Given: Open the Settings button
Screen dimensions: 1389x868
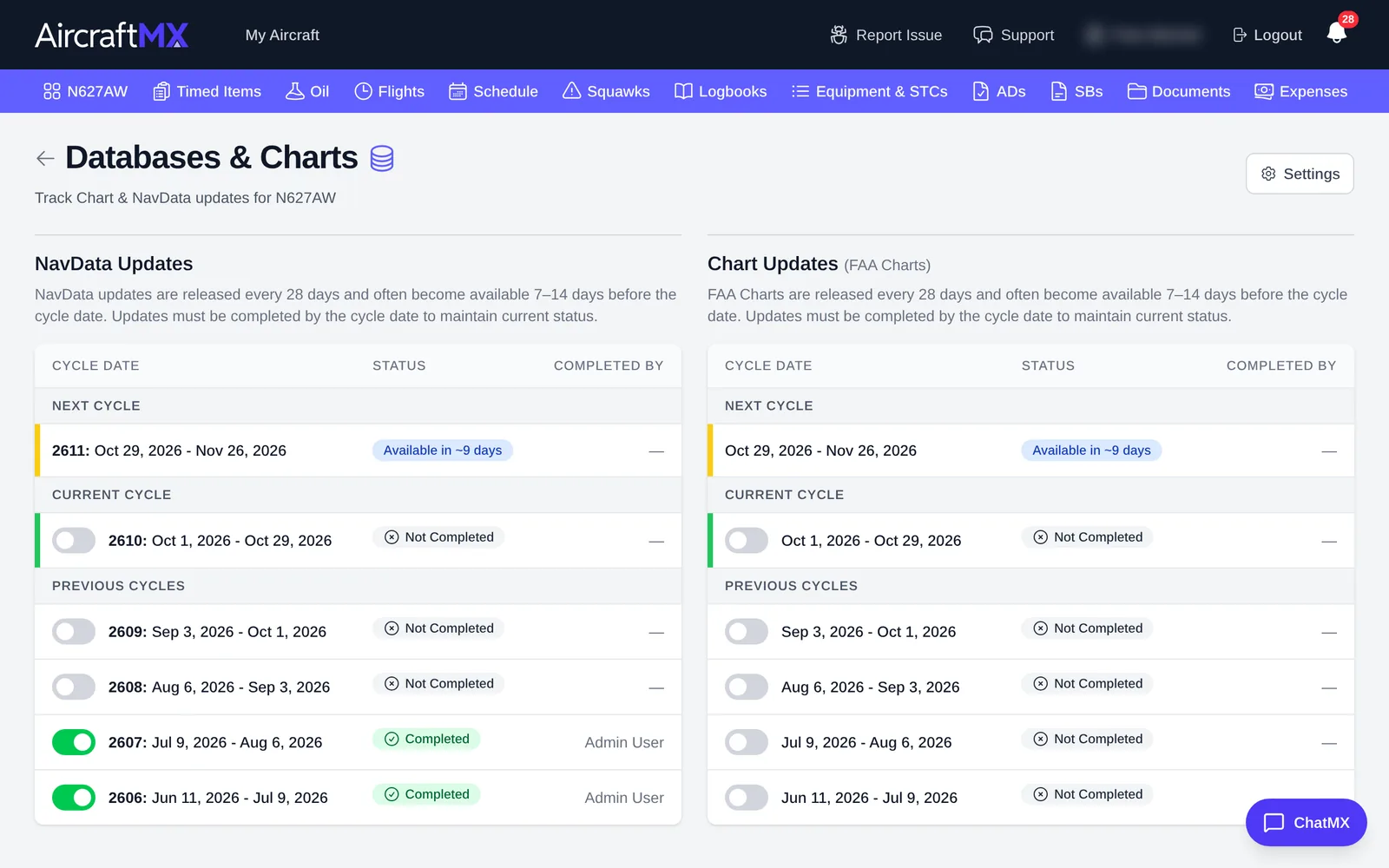Looking at the screenshot, I should tap(1300, 174).
